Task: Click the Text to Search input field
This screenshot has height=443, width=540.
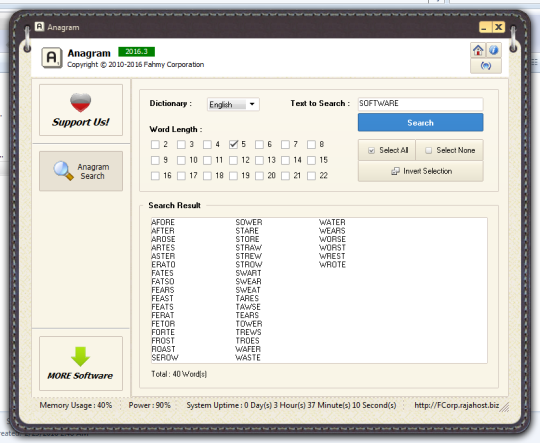Action: (x=420, y=104)
